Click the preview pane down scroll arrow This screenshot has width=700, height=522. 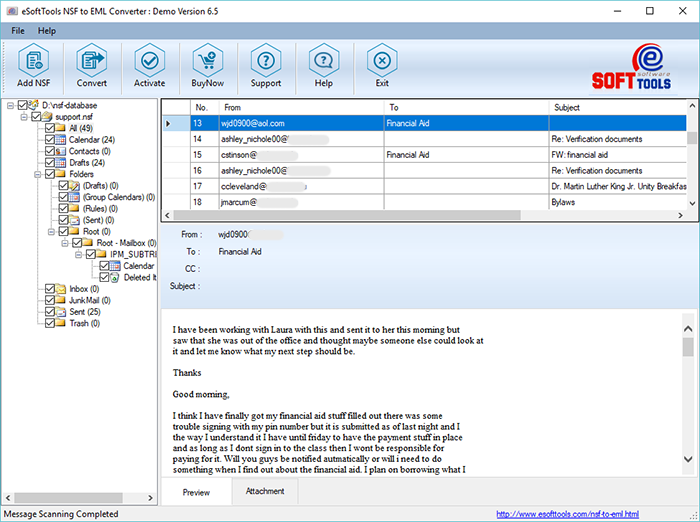[x=688, y=459]
